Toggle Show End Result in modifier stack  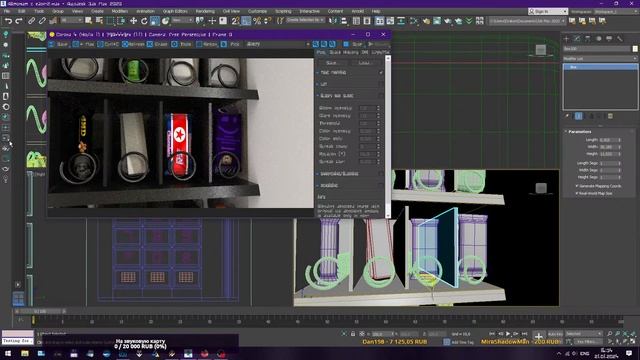tap(578, 116)
